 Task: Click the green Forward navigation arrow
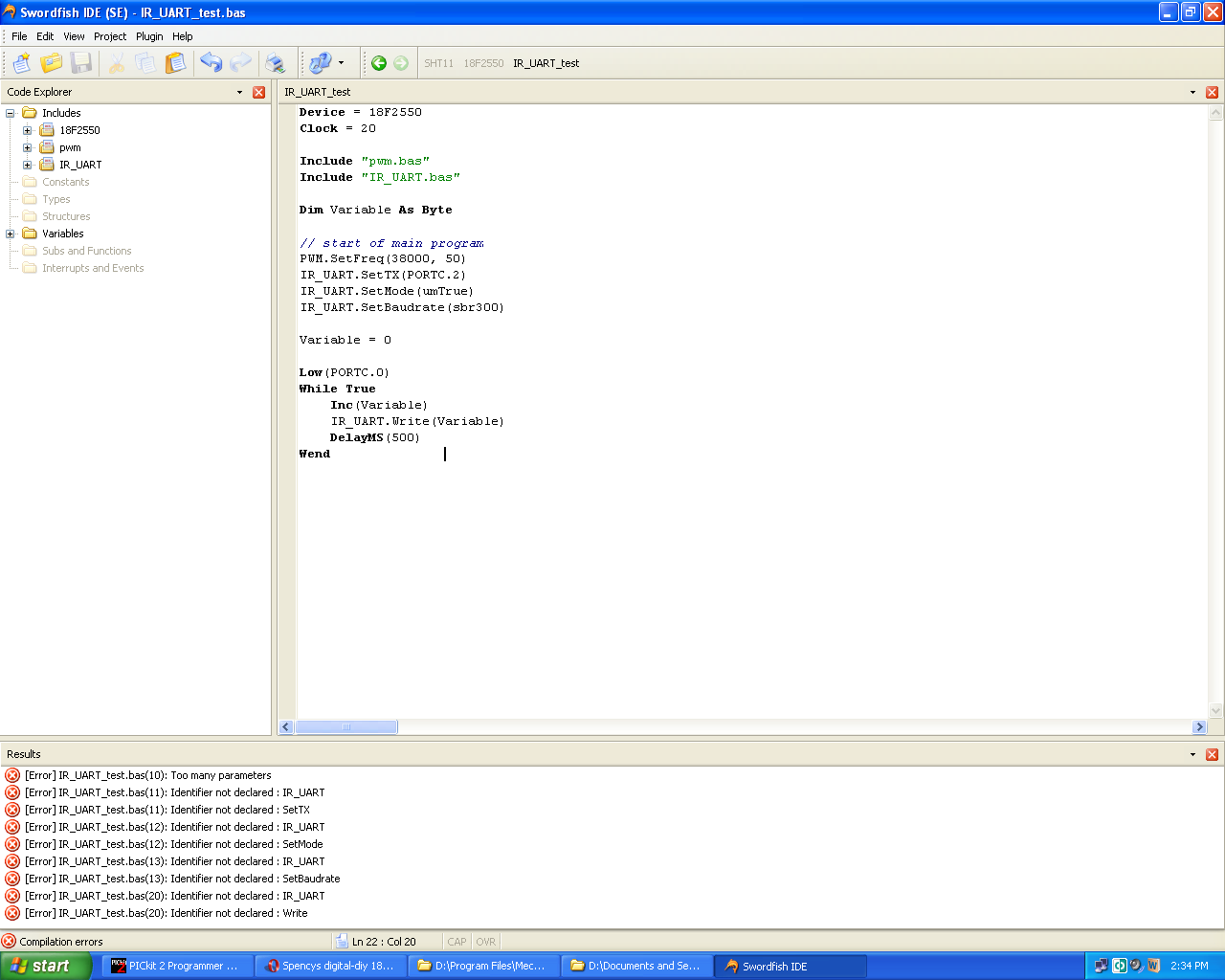401,63
